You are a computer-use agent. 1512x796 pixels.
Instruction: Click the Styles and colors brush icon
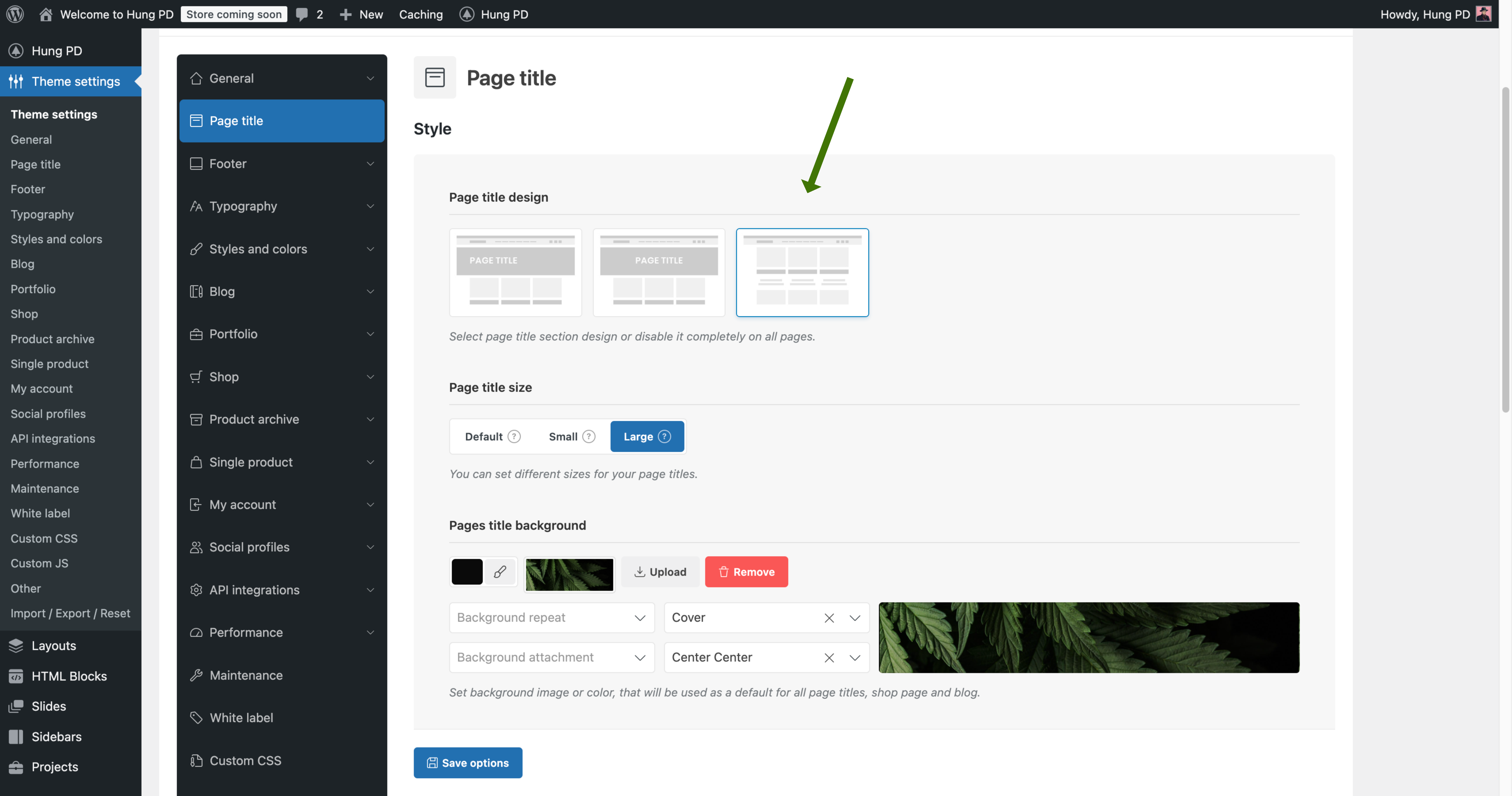coord(196,249)
